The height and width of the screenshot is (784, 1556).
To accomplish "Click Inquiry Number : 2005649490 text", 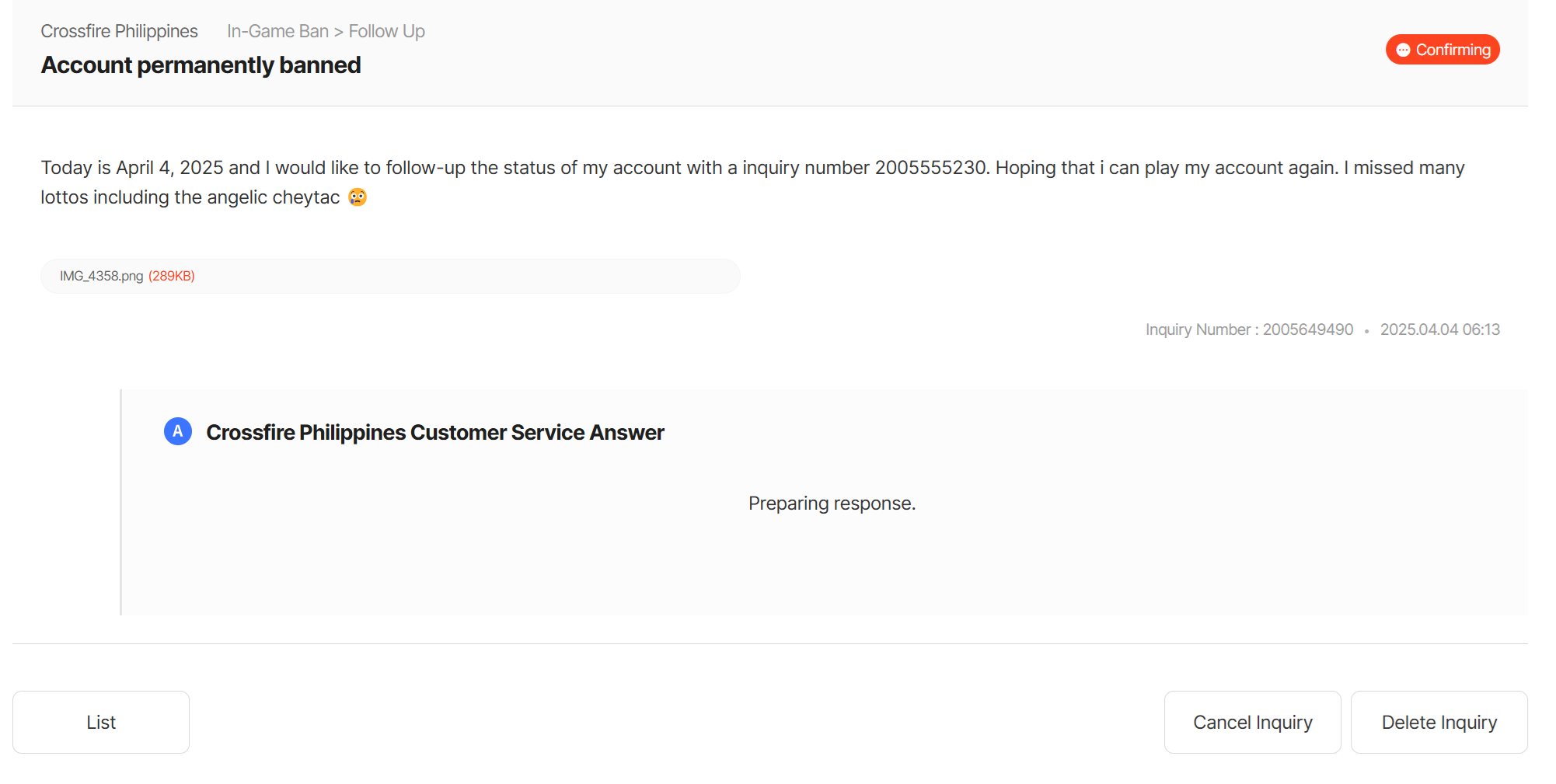I will click(1249, 329).
